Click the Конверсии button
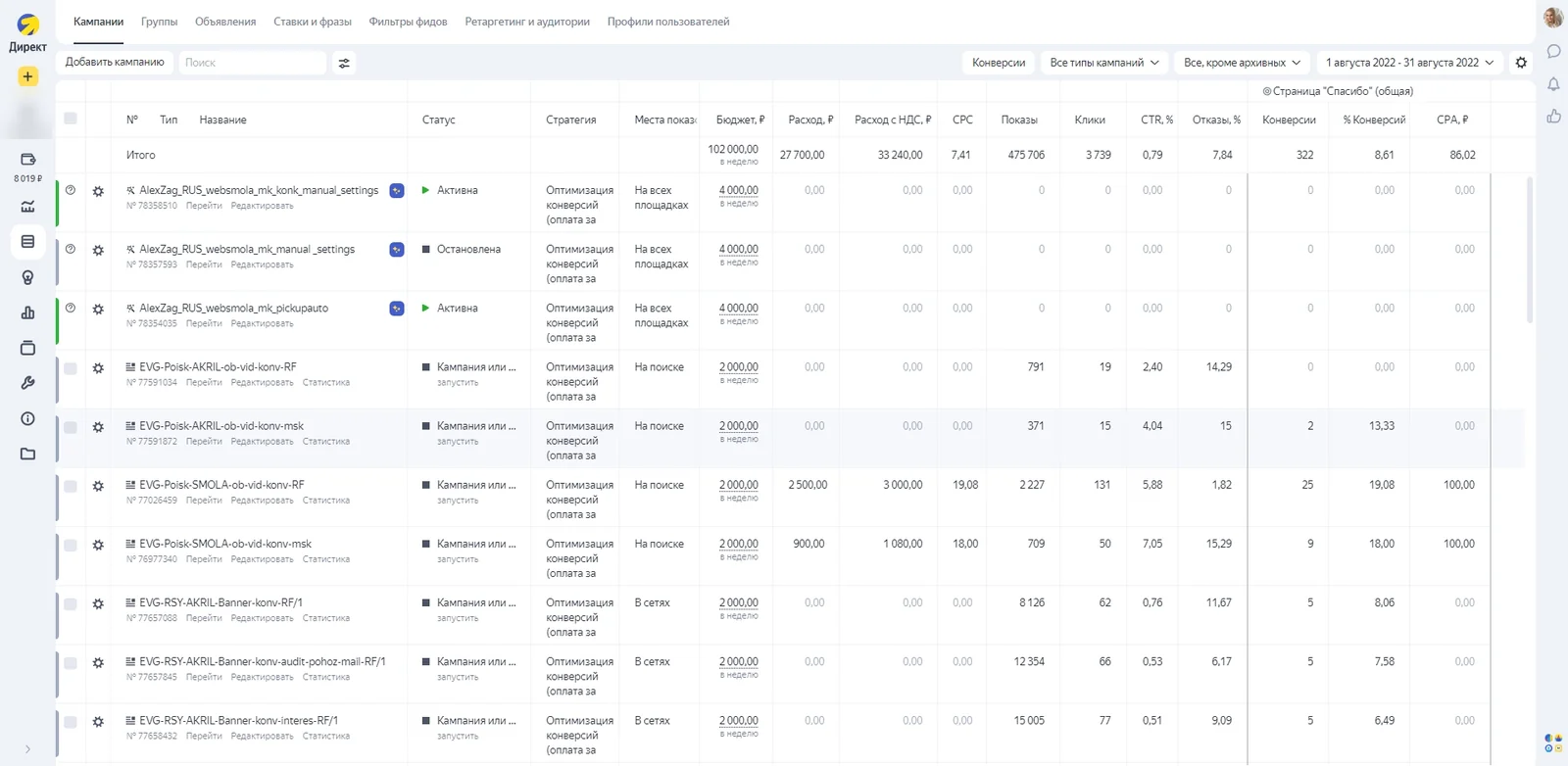Viewport: 1568px width, 766px height. 999,63
